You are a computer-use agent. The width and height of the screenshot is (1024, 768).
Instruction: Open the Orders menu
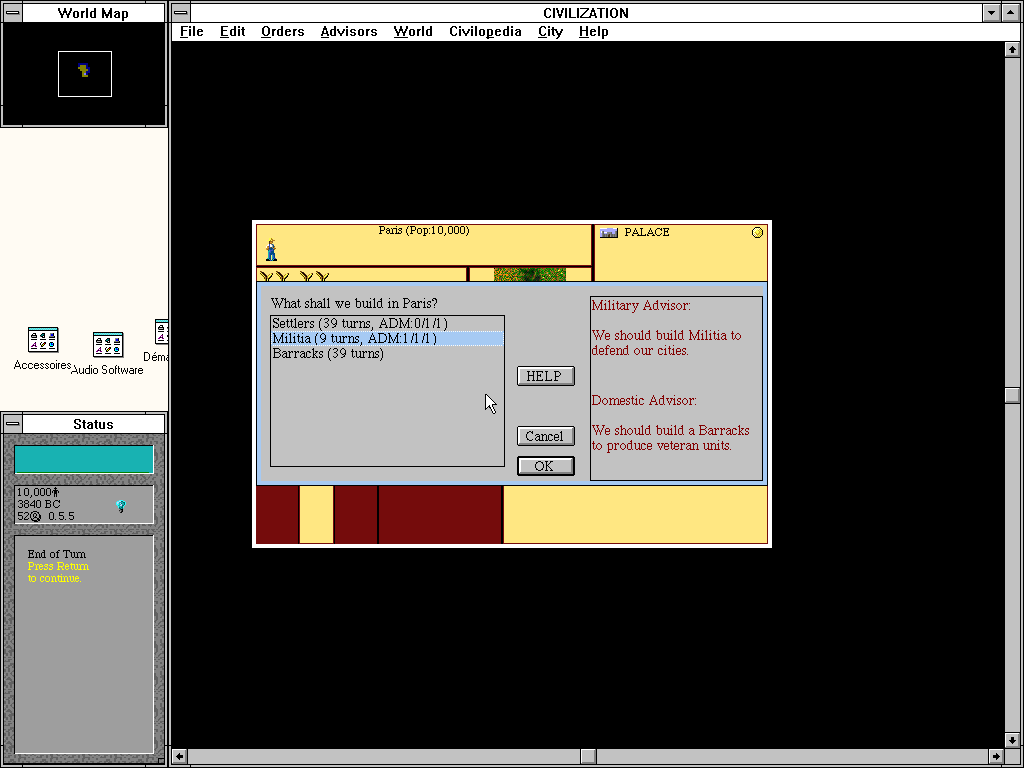[x=282, y=31]
